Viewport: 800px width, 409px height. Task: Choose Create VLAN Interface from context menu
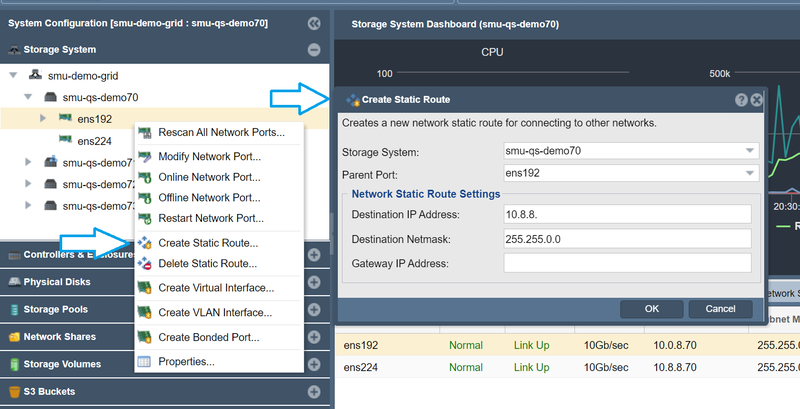click(214, 313)
